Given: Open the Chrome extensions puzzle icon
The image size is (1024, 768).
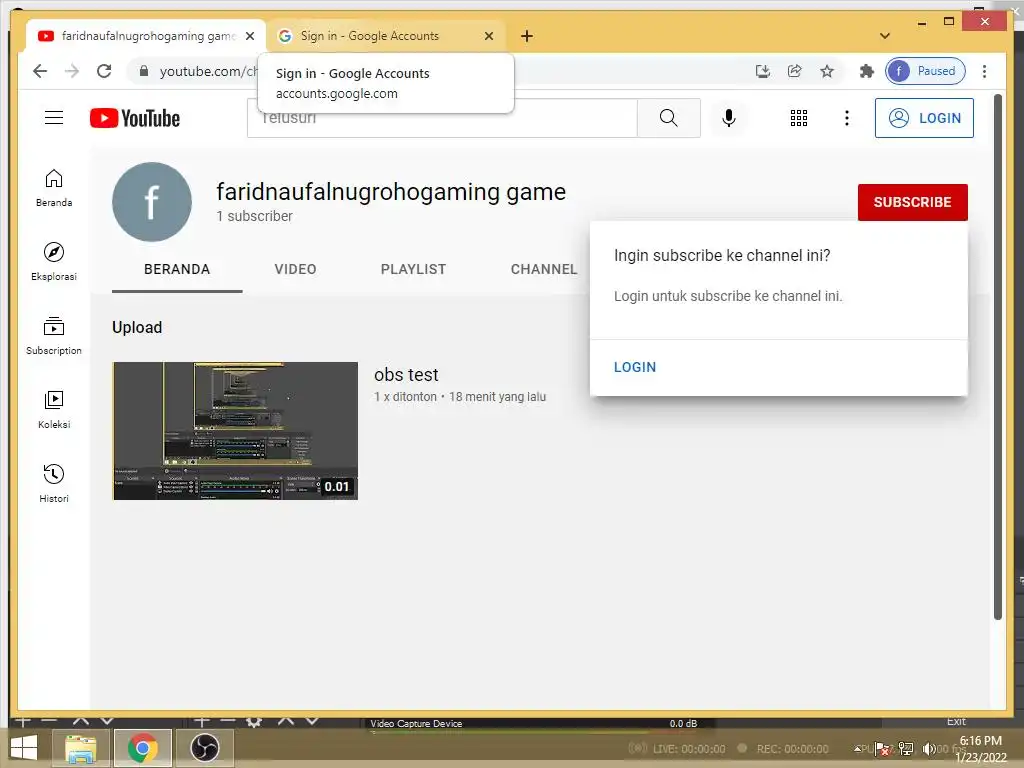Looking at the screenshot, I should click(867, 71).
